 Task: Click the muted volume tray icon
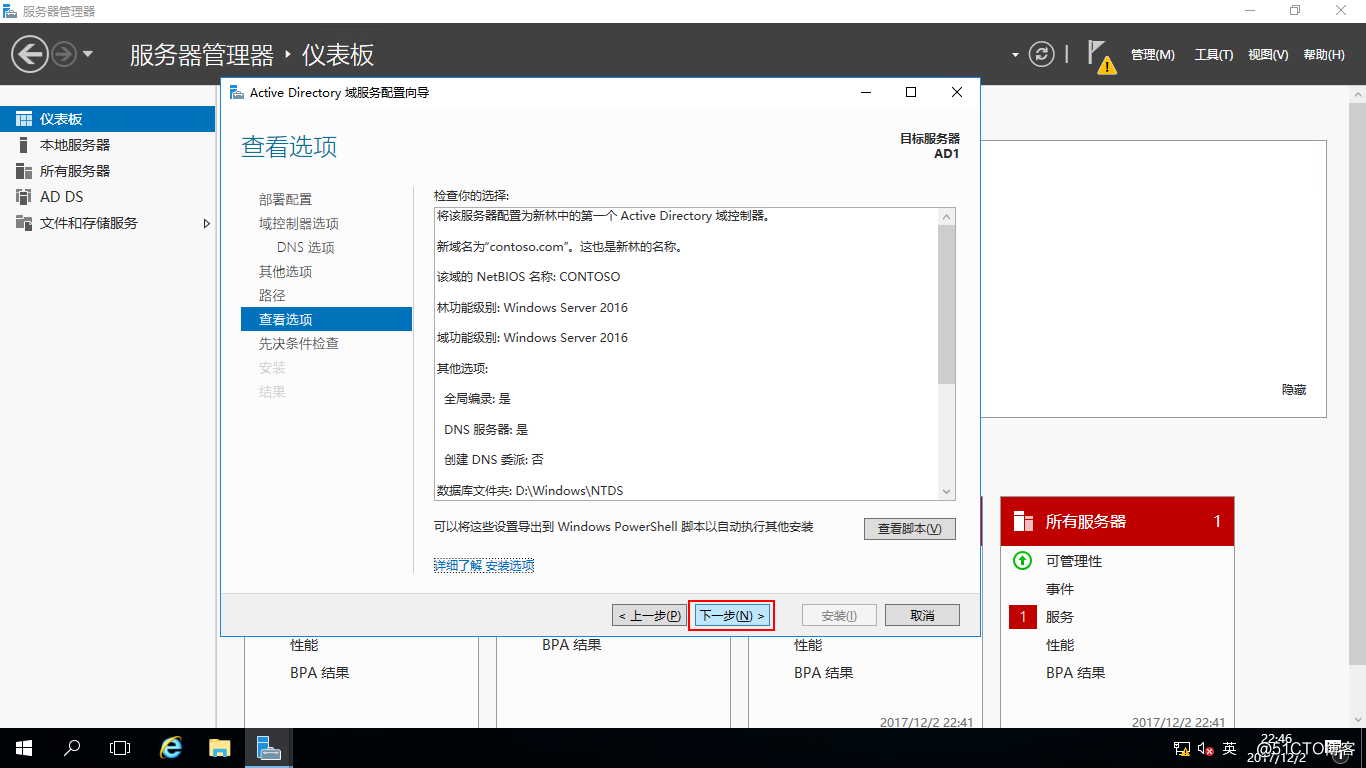click(x=1205, y=748)
